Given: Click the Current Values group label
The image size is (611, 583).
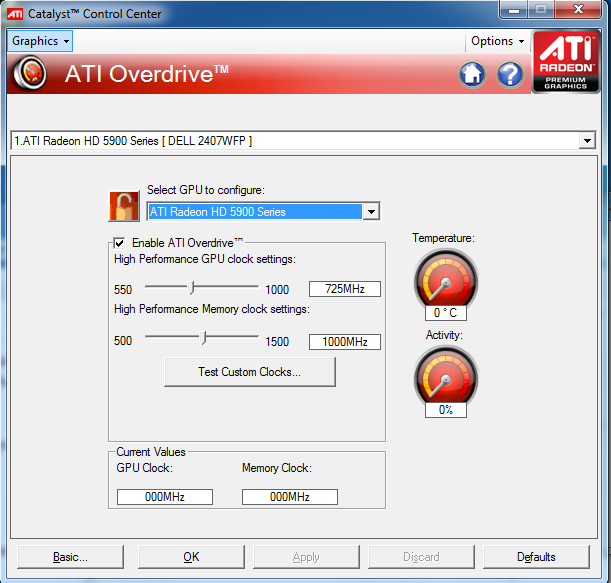Looking at the screenshot, I should coord(151,452).
